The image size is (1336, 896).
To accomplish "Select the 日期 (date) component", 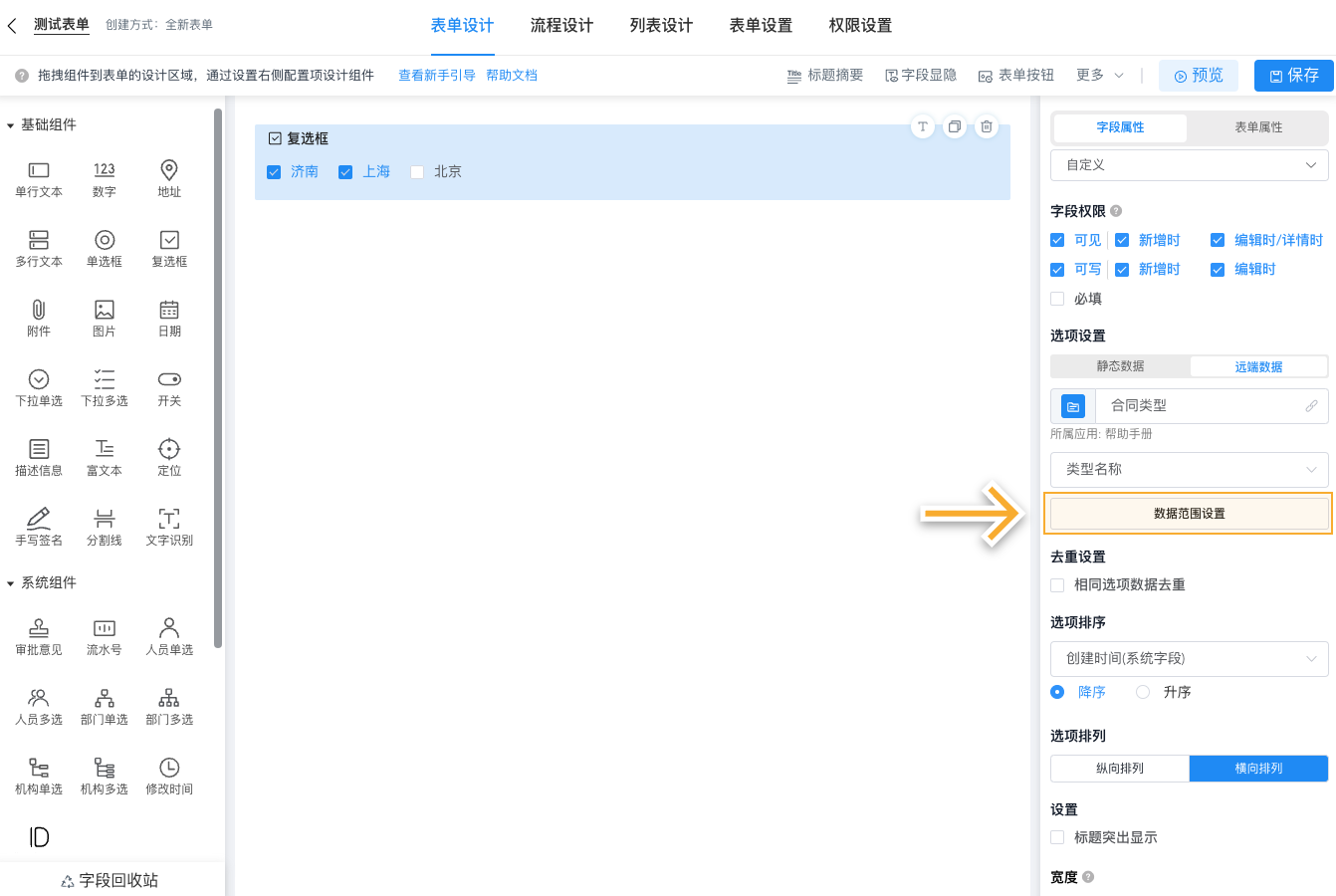I will (168, 317).
